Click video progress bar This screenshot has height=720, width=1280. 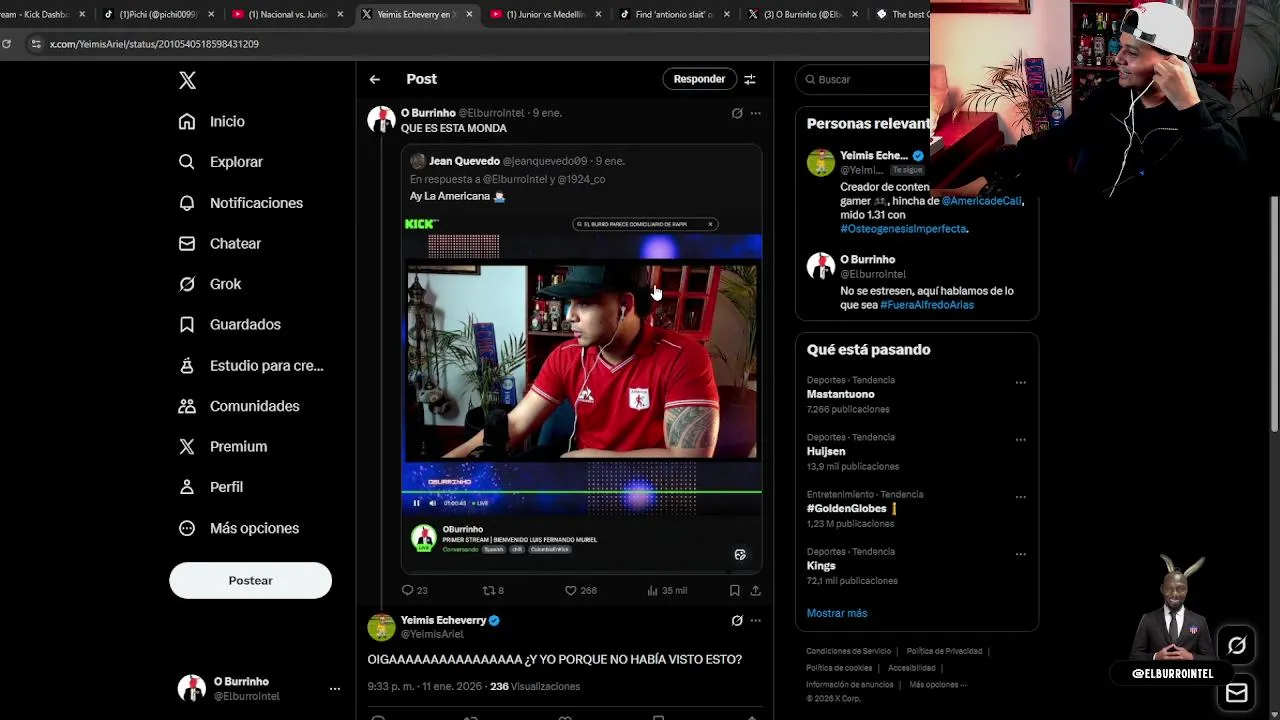pos(582,492)
